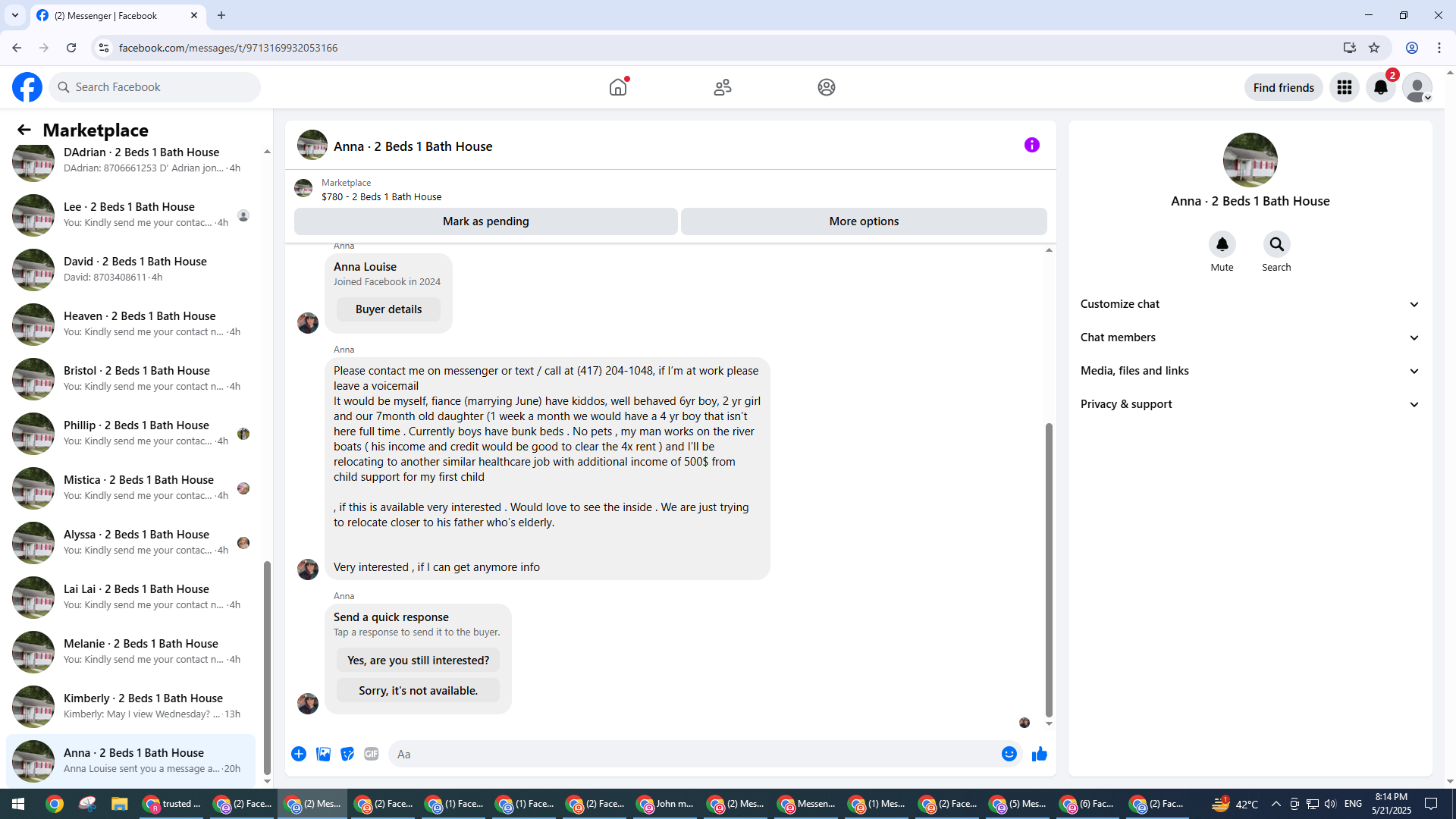Open the emoji picker in message box

point(1009,754)
